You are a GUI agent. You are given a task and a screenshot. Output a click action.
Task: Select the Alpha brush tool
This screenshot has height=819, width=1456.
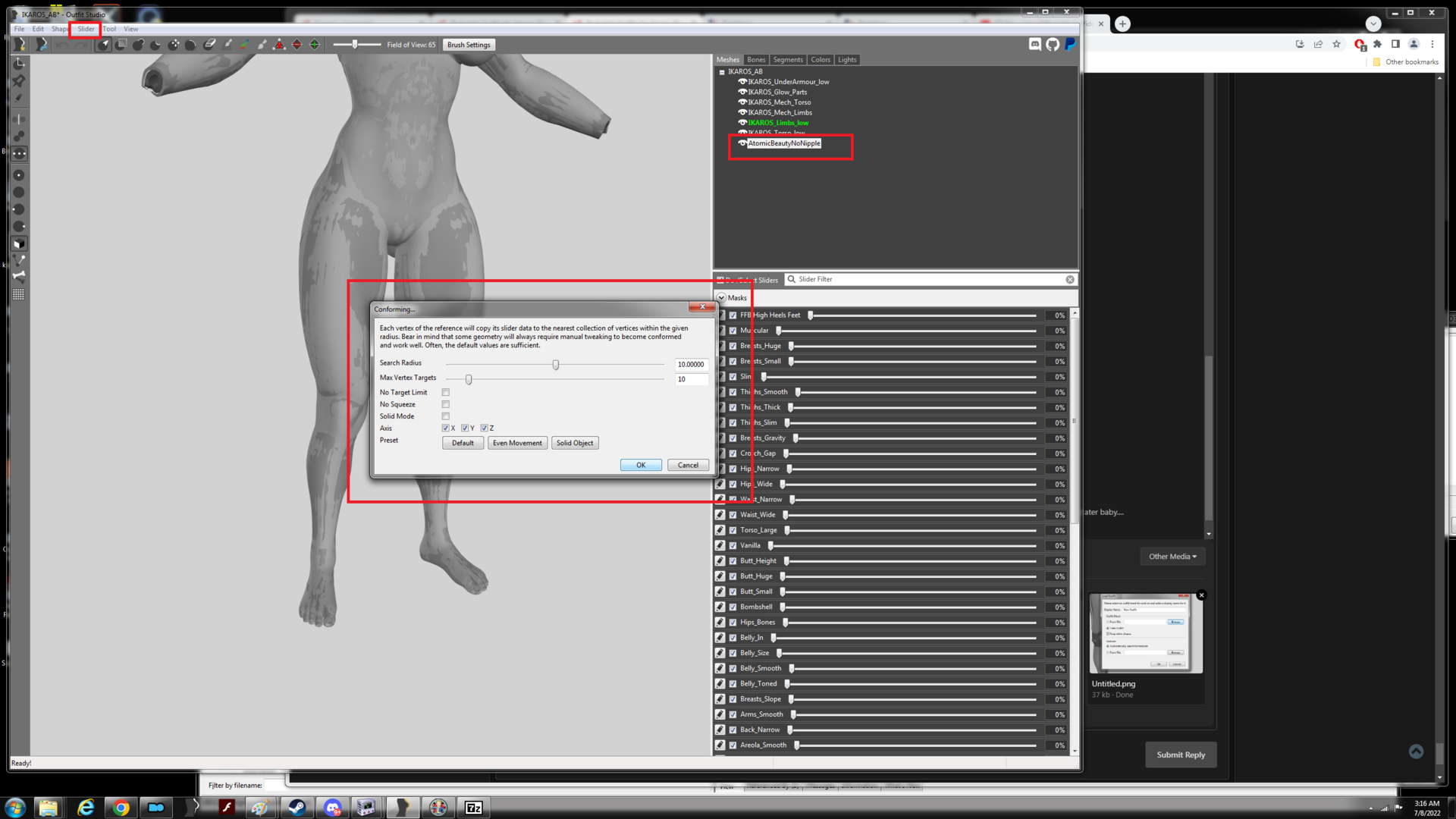(262, 45)
